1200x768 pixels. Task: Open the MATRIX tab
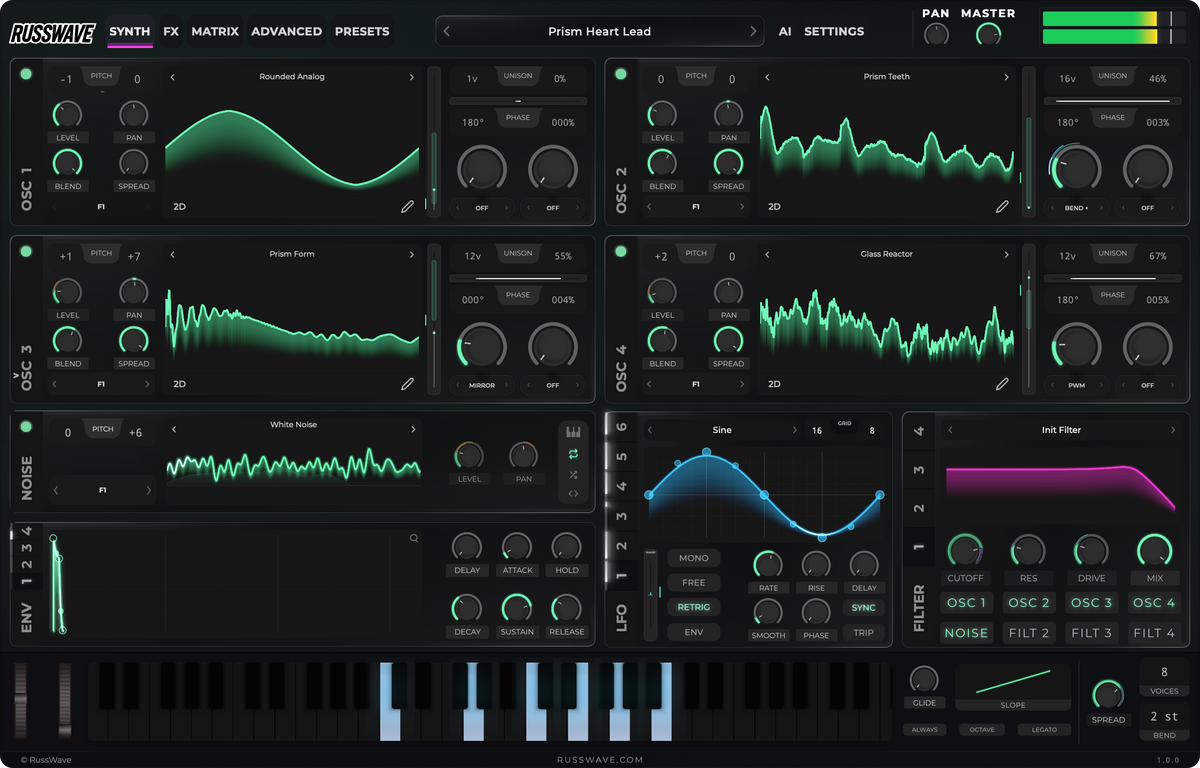(x=215, y=32)
